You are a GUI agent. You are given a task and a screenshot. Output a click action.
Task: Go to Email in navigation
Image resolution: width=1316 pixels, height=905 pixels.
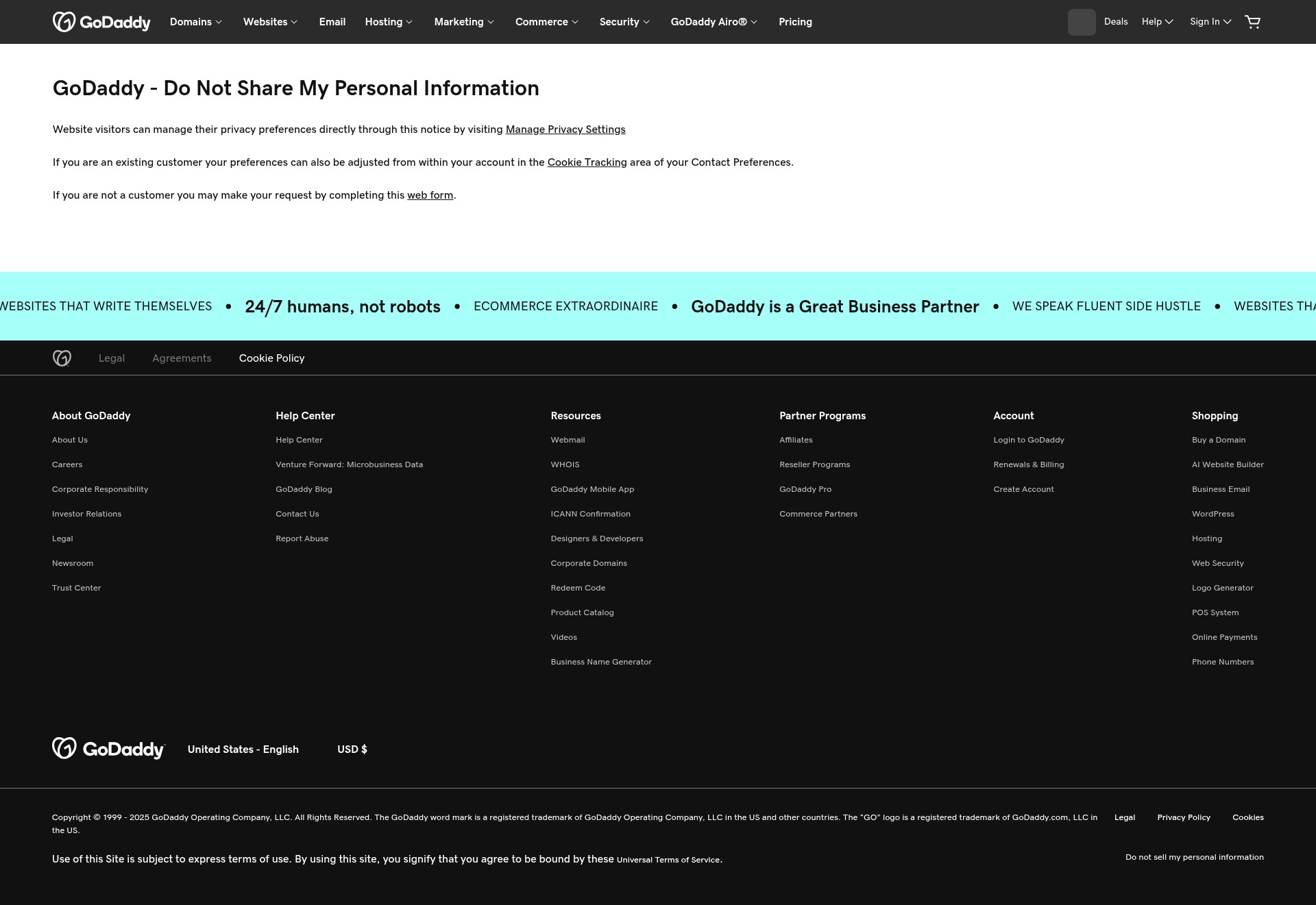[332, 22]
